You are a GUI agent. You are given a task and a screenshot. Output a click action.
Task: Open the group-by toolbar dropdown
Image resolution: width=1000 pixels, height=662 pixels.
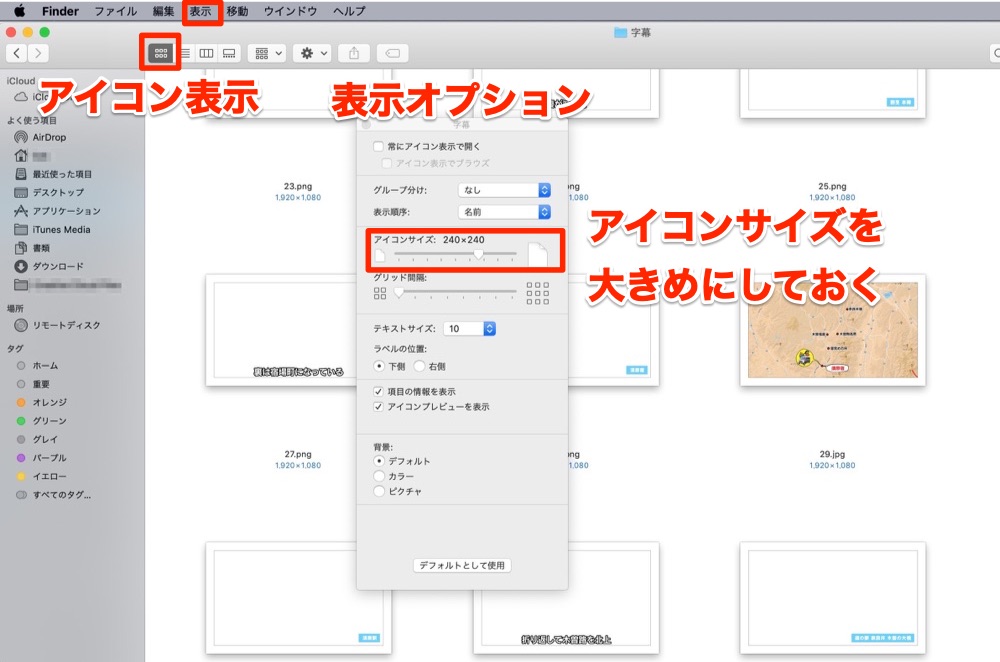click(x=267, y=54)
